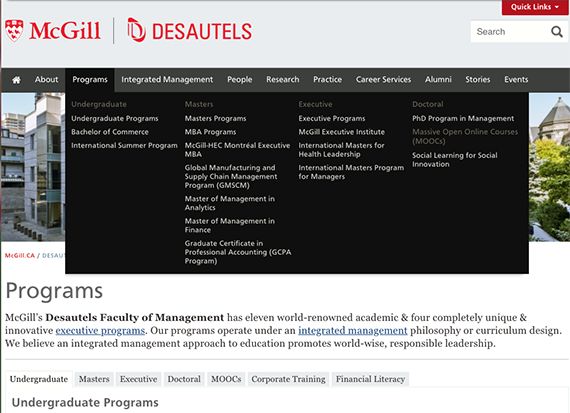The image size is (570, 413).
Task: Open Undergraduate Programs menu link
Action: (115, 119)
